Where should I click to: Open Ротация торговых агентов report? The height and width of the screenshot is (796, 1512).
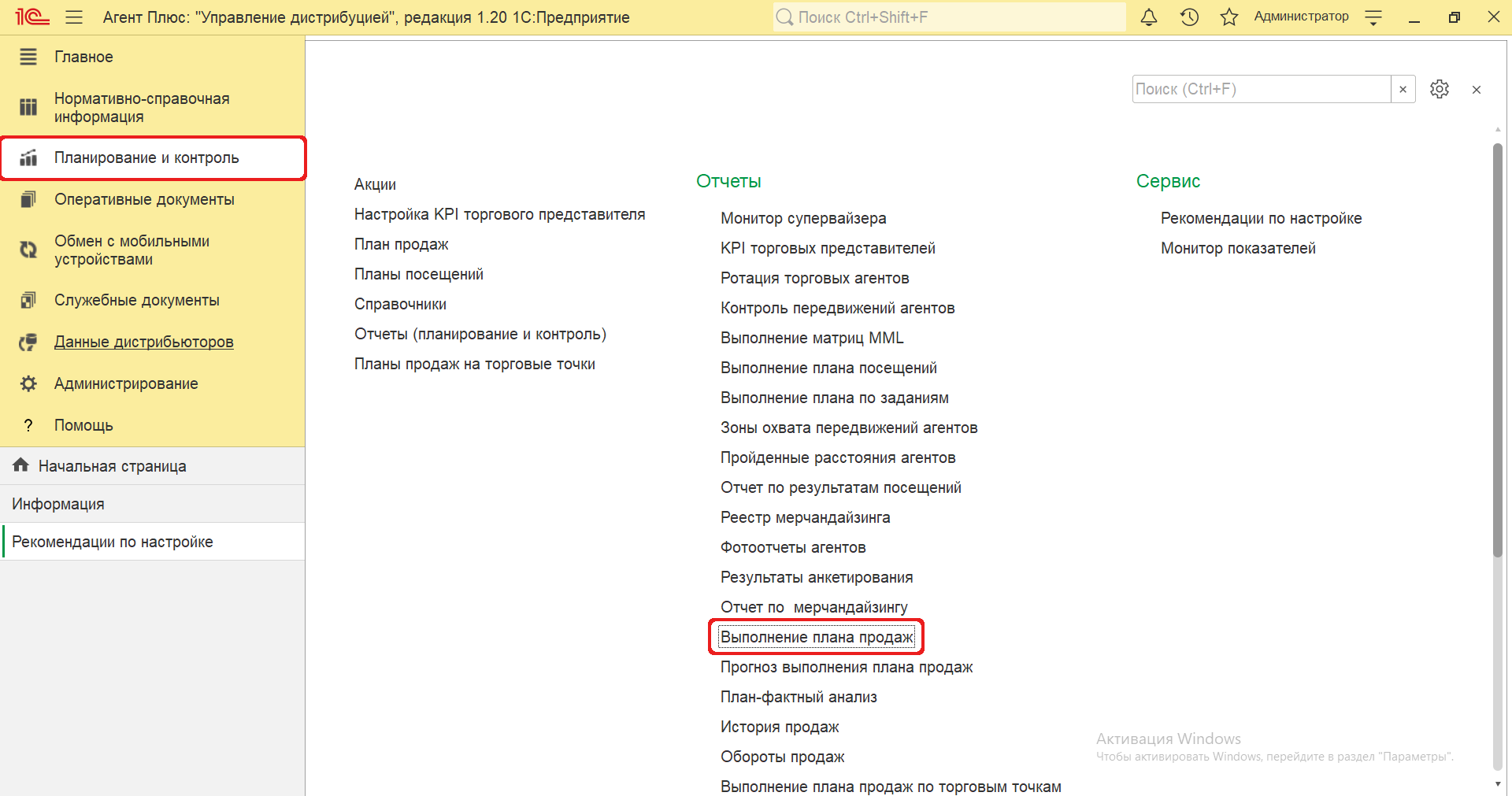(x=815, y=278)
